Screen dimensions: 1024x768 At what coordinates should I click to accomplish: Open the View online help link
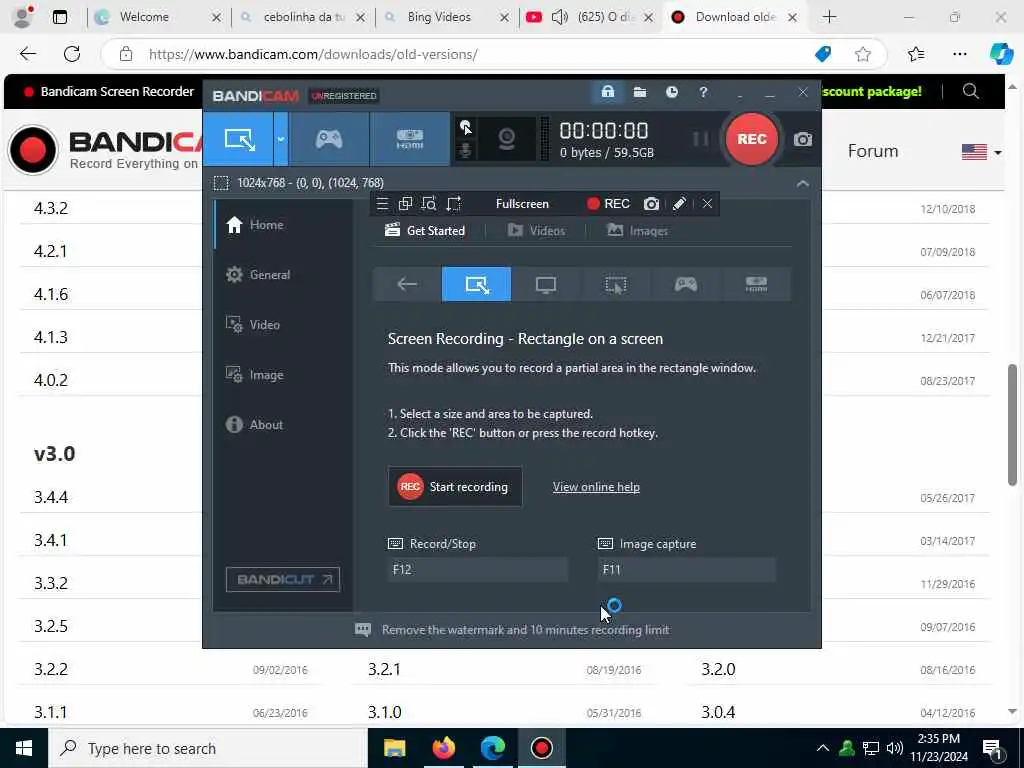coord(596,487)
